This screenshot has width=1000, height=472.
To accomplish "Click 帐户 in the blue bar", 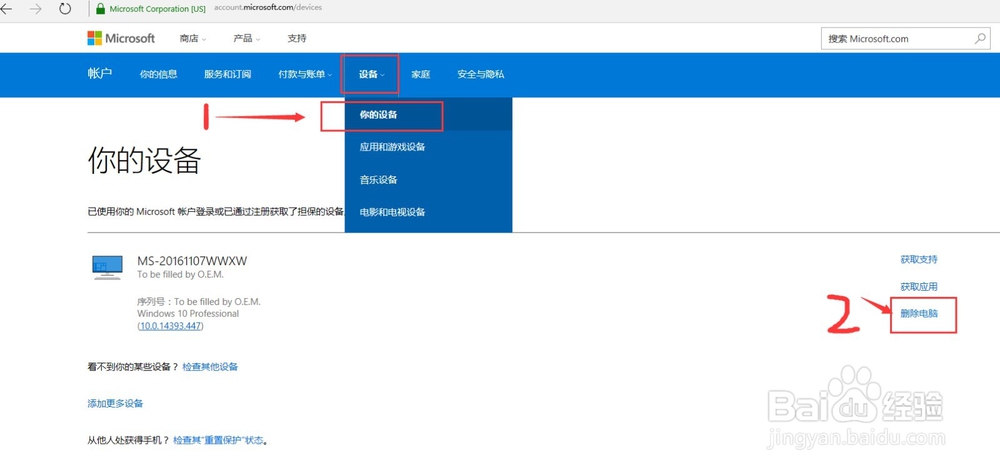I will coord(99,74).
